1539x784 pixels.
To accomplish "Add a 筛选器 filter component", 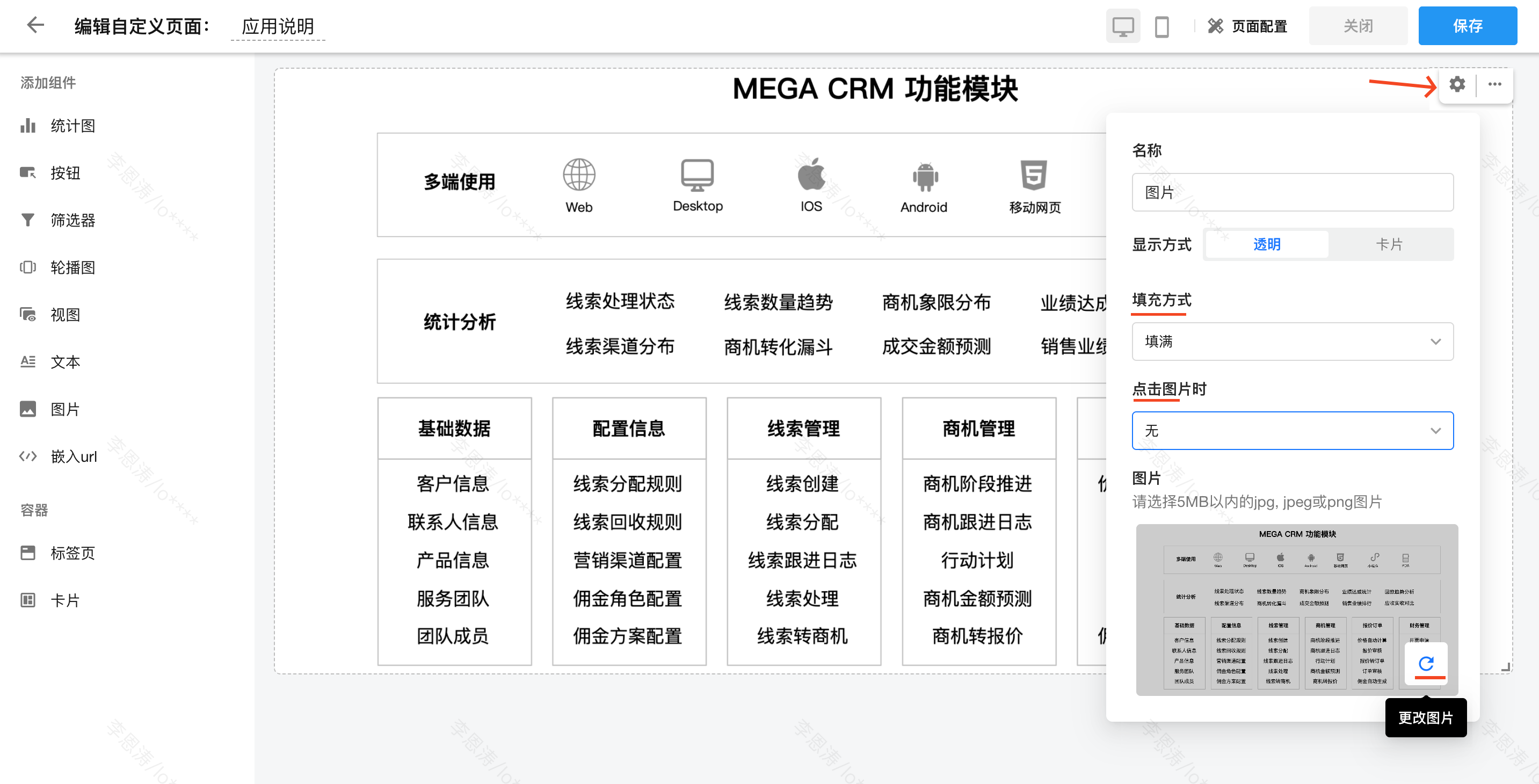I will [59, 220].
